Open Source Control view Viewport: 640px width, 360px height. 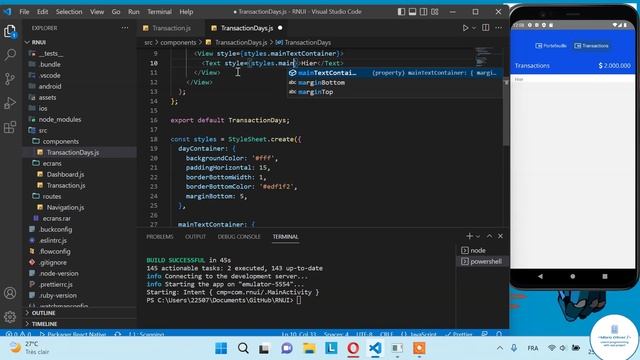click(x=10, y=79)
